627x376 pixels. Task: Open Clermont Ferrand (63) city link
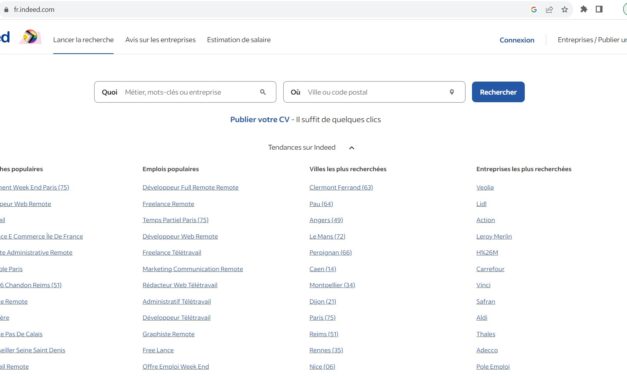(x=341, y=188)
